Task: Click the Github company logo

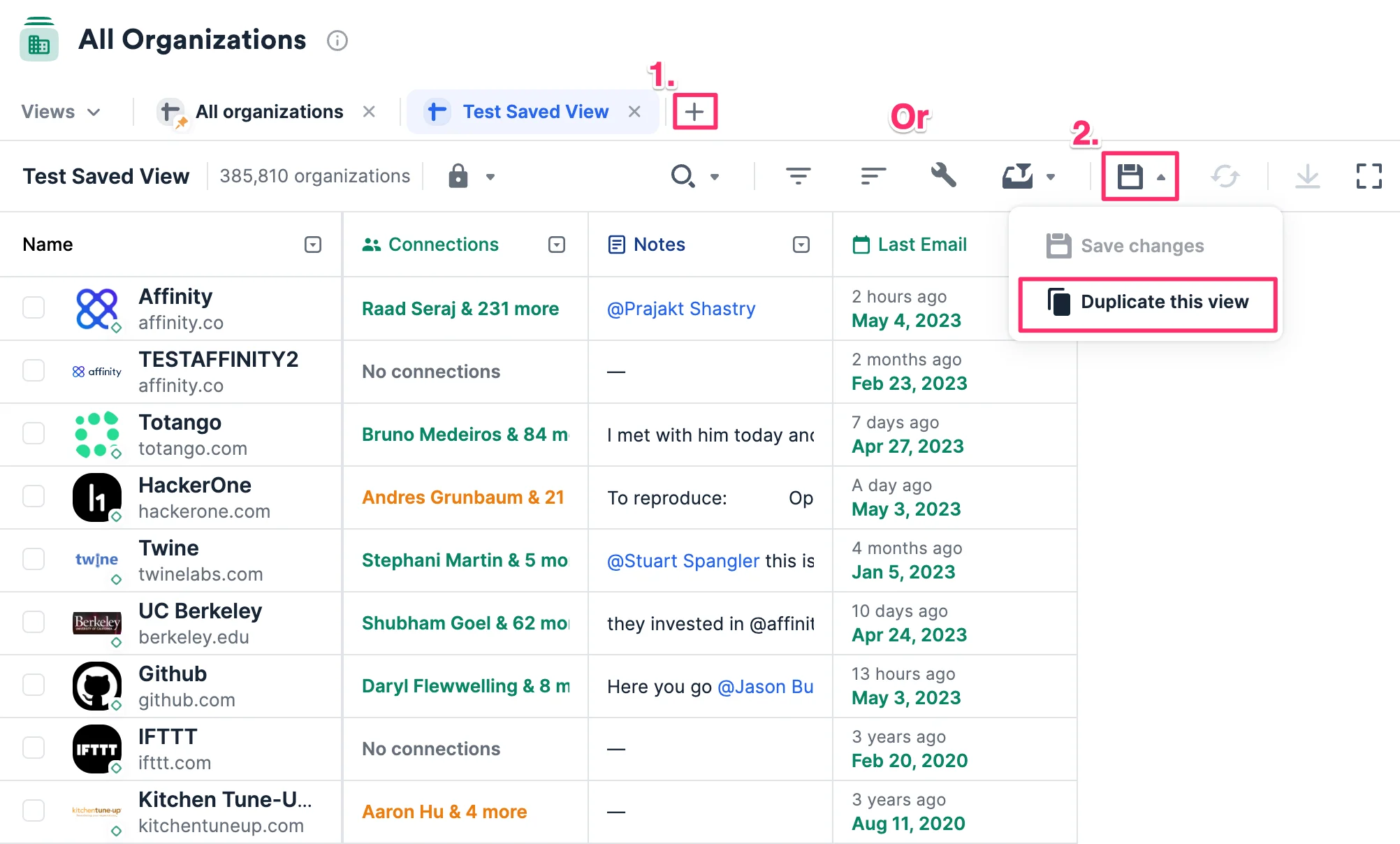Action: pyautogui.click(x=97, y=685)
